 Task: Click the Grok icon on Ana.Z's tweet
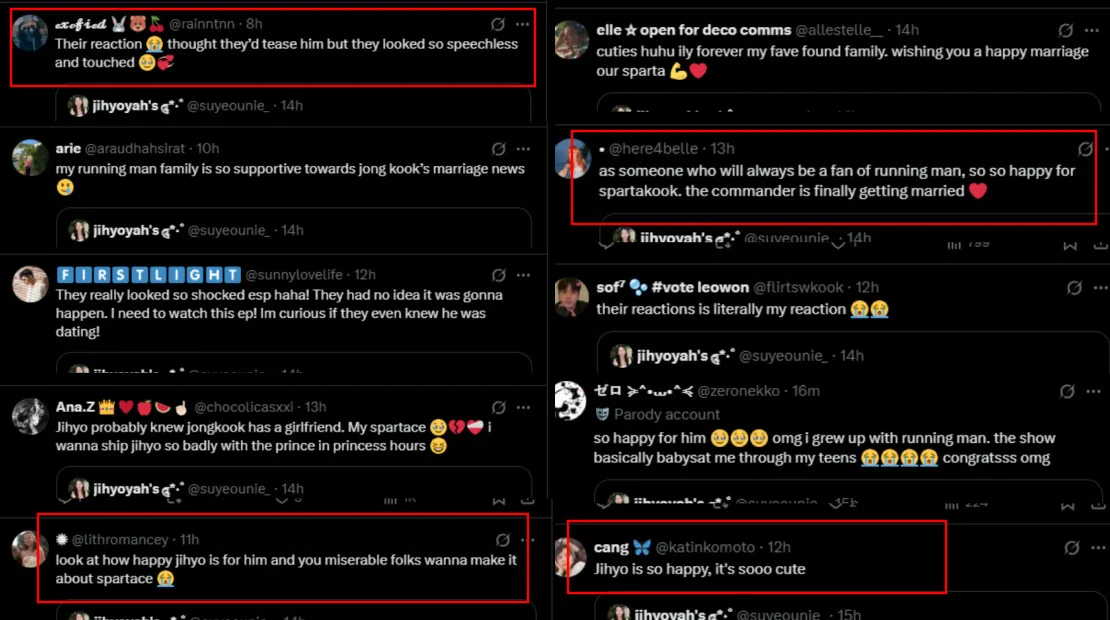498,407
